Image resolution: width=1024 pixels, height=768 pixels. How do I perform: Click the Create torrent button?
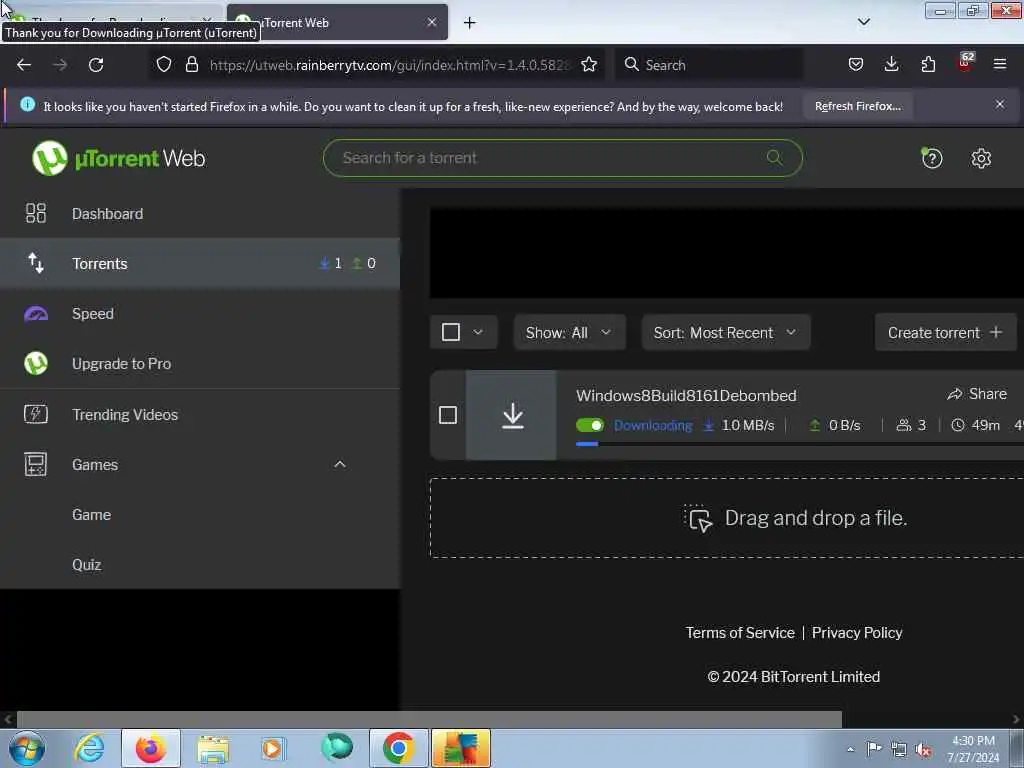tap(945, 332)
